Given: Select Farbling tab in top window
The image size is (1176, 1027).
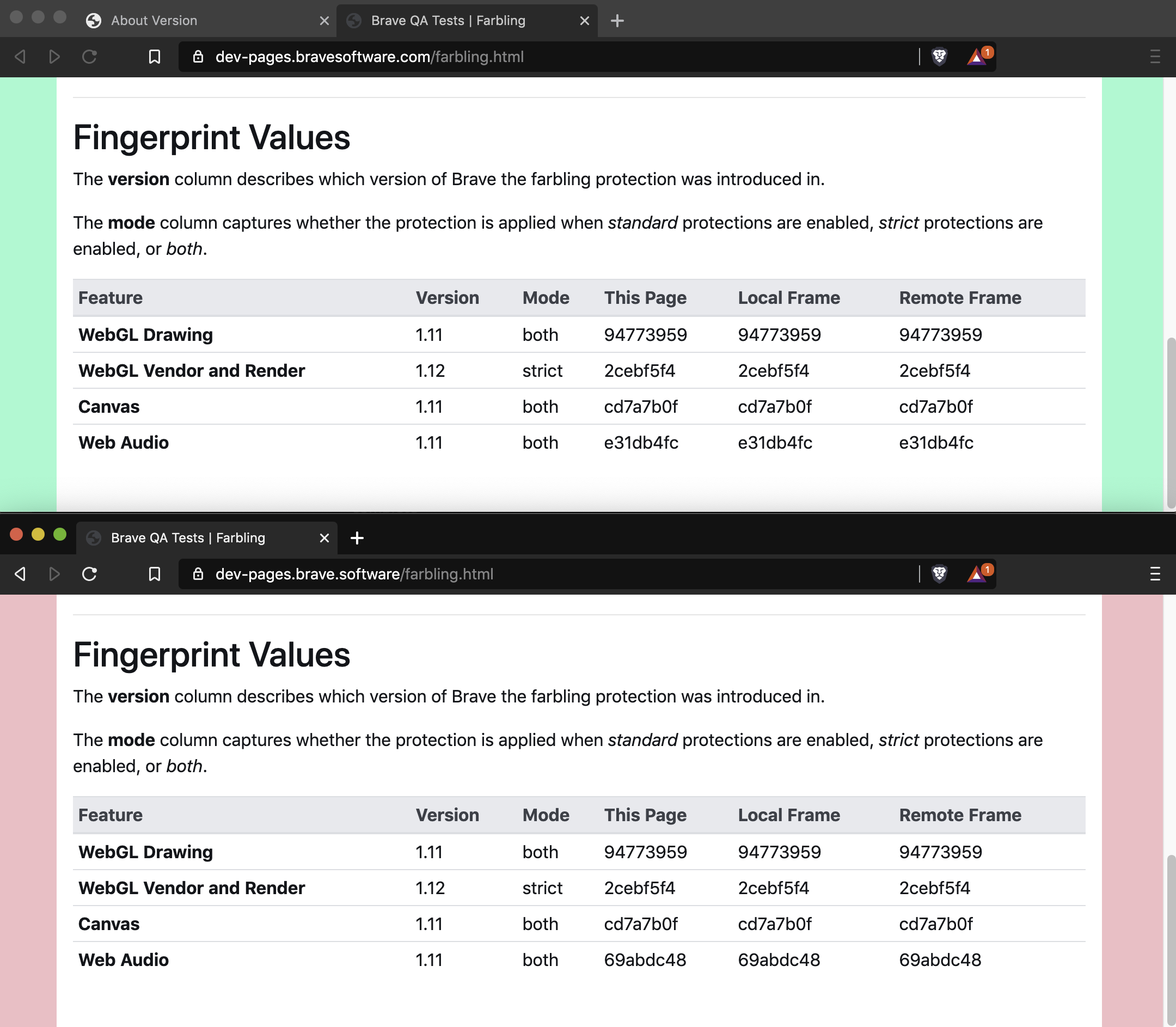Looking at the screenshot, I should (467, 21).
